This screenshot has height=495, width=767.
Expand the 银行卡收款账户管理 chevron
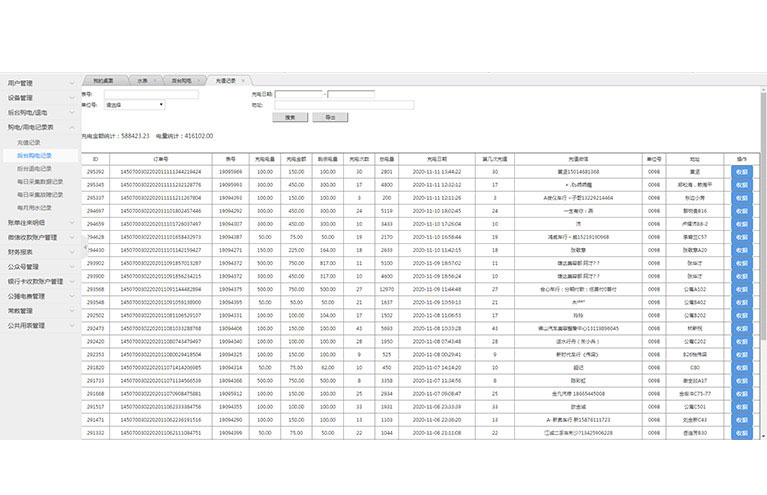72,281
